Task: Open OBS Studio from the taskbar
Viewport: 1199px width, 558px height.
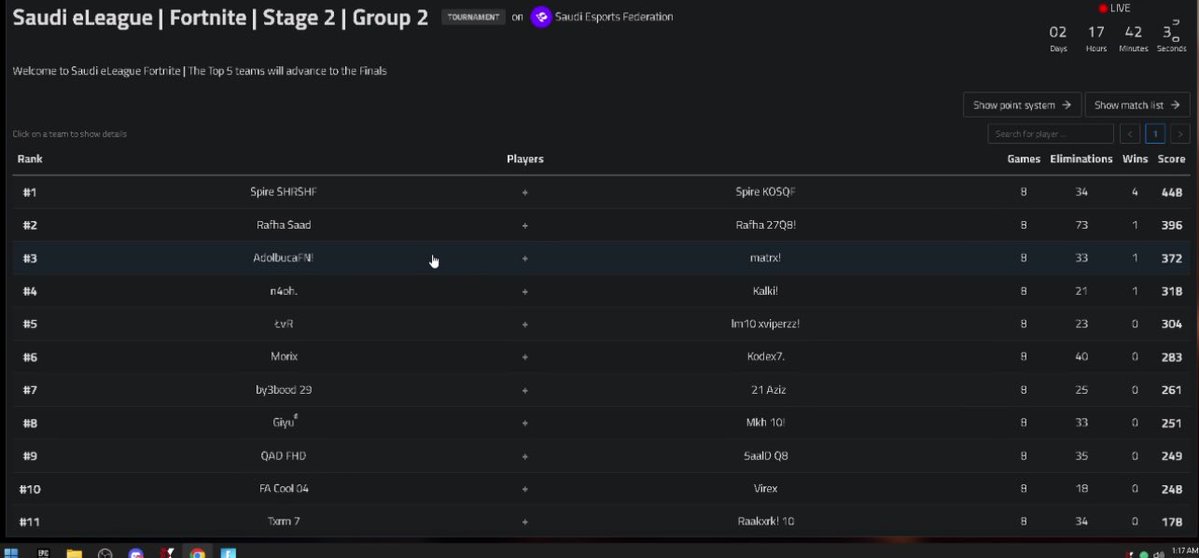Action: click(105, 553)
